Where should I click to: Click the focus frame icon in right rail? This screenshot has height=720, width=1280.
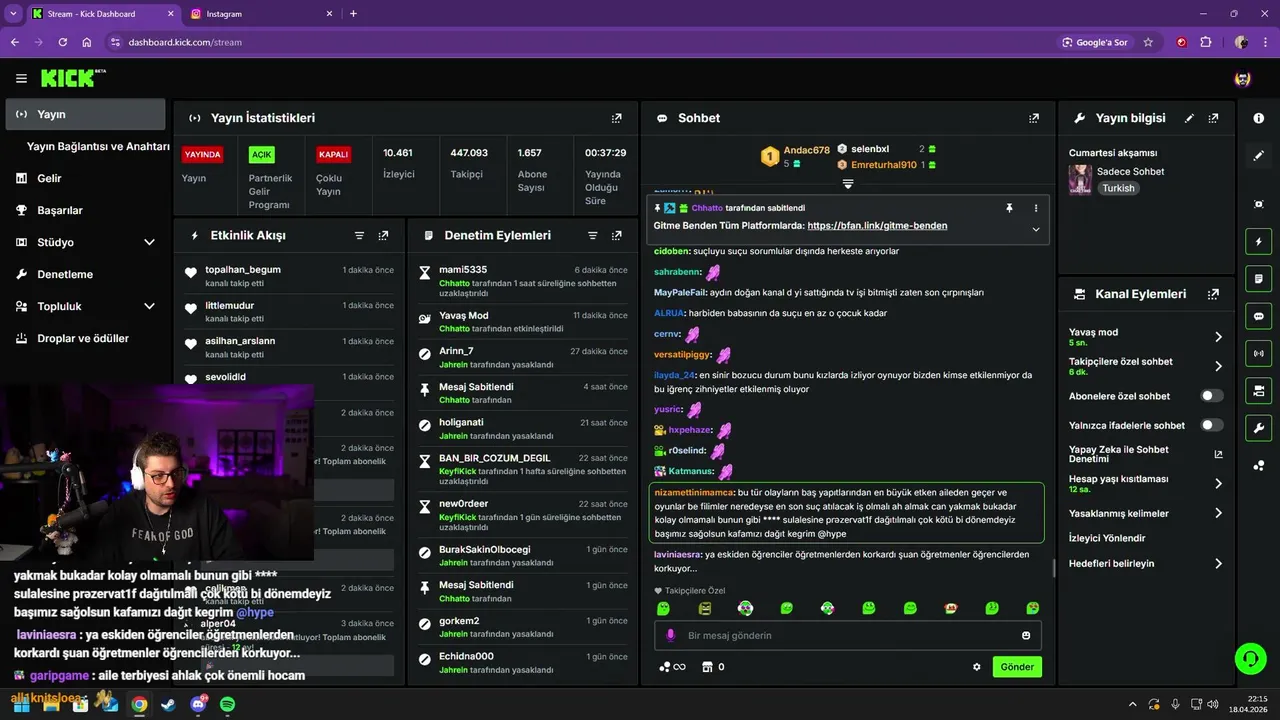click(1258, 204)
